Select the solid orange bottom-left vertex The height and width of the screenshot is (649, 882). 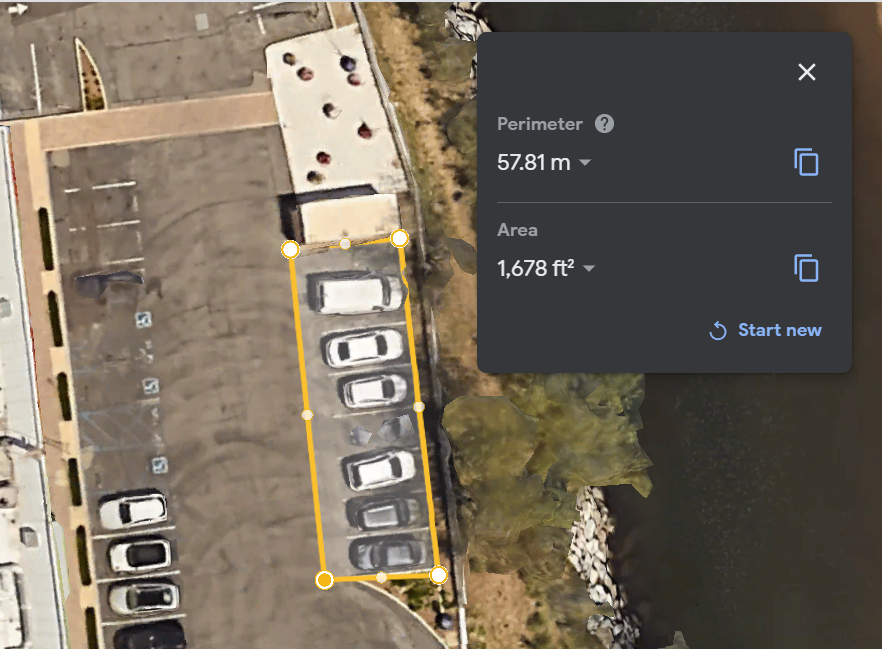click(x=325, y=580)
